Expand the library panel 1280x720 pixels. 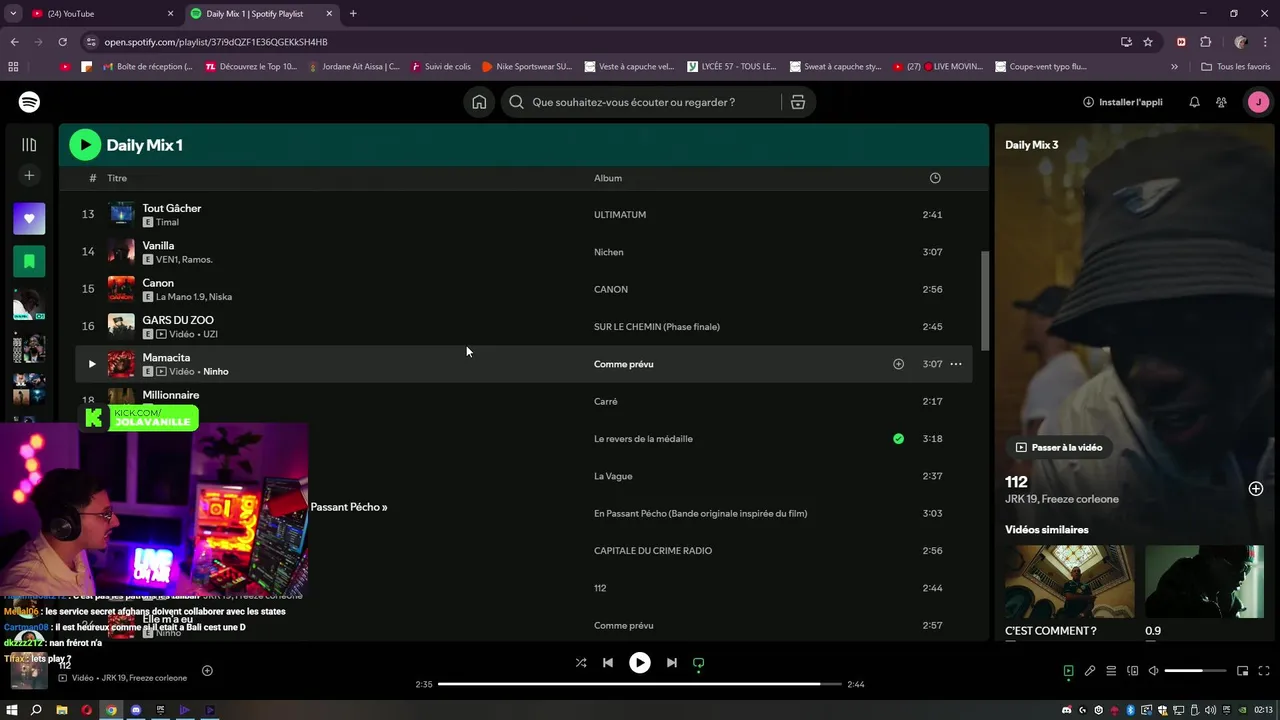tap(29, 145)
